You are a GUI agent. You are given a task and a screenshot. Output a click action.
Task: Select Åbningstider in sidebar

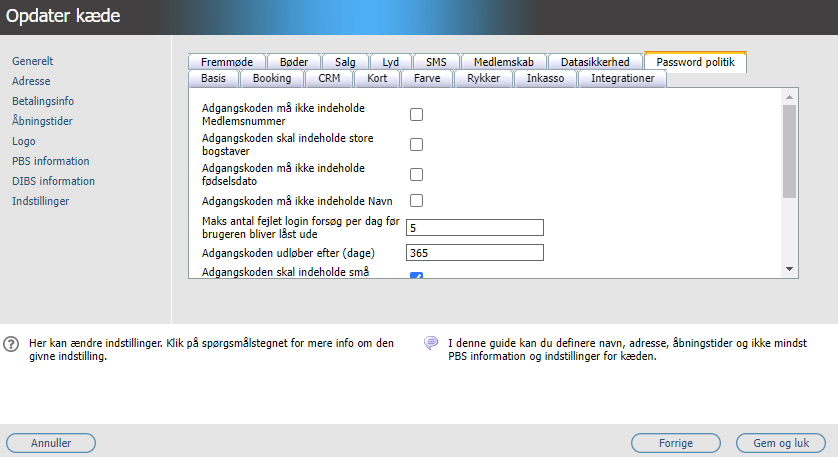pyautogui.click(x=42, y=121)
